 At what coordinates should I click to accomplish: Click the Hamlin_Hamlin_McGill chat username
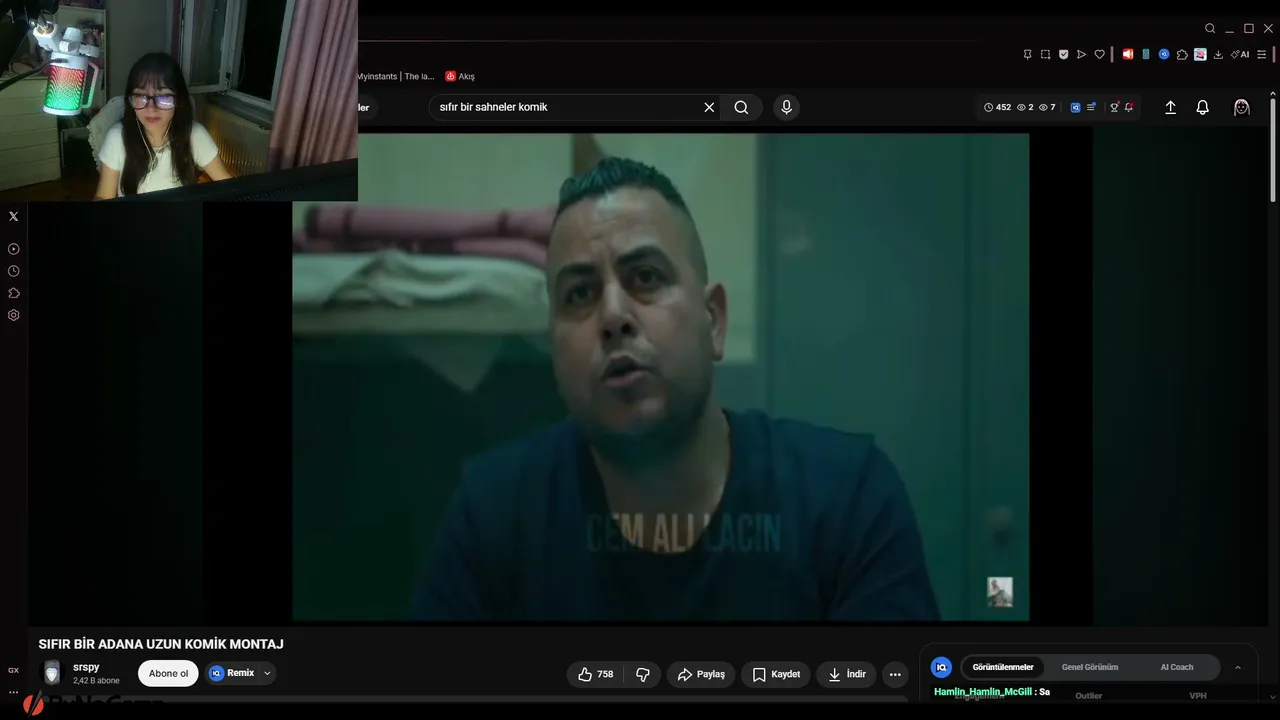pos(983,691)
